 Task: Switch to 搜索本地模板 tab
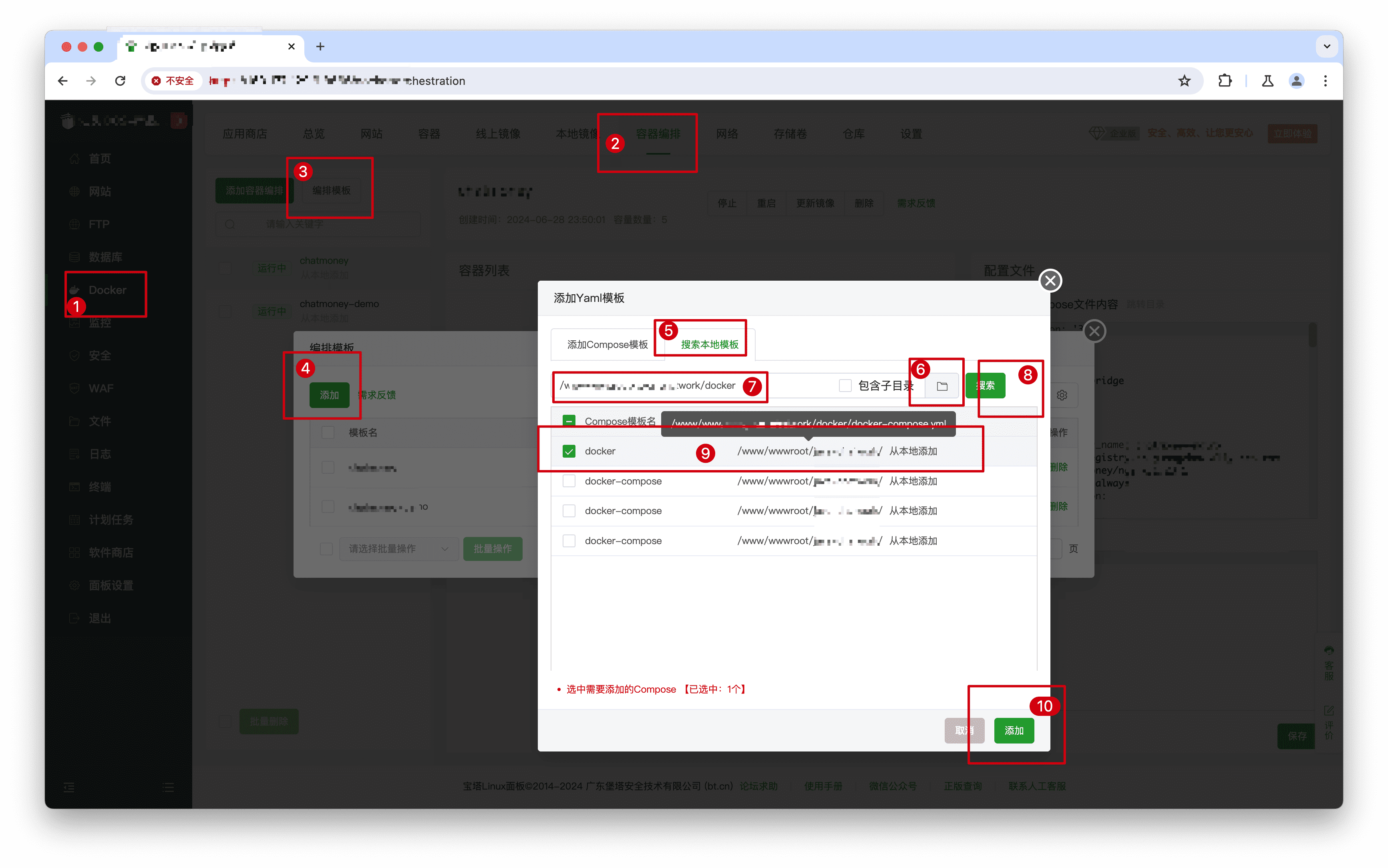(x=710, y=344)
